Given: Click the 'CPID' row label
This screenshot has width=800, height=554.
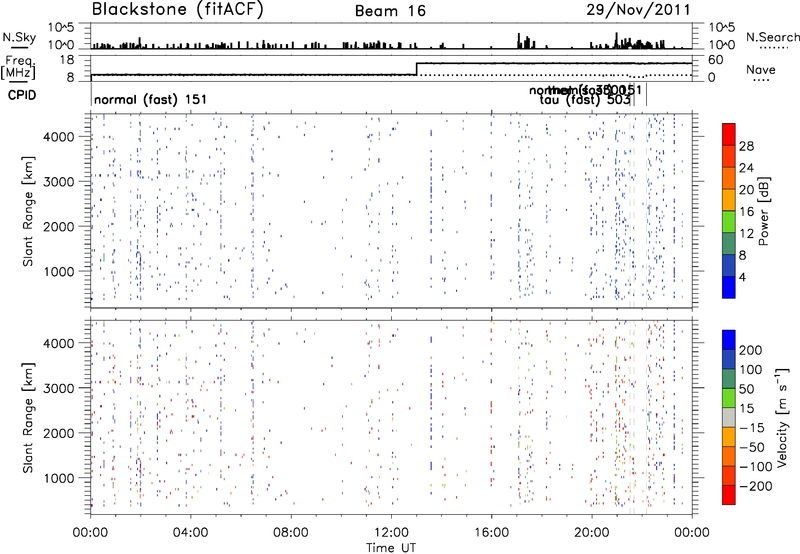Looking at the screenshot, I should (x=22, y=95).
